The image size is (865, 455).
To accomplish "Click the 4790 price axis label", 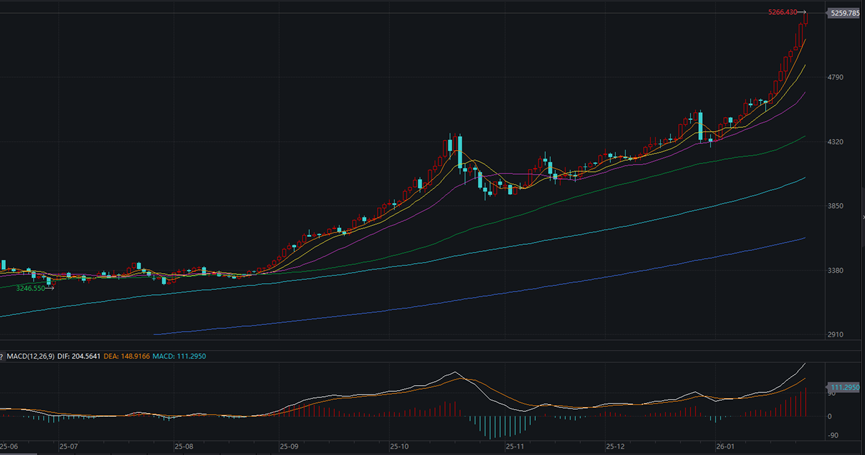I will coord(835,78).
